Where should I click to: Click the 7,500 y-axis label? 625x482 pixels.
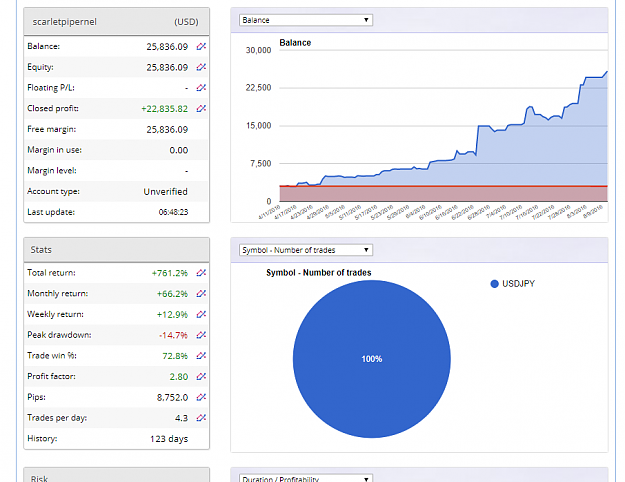pos(261,163)
